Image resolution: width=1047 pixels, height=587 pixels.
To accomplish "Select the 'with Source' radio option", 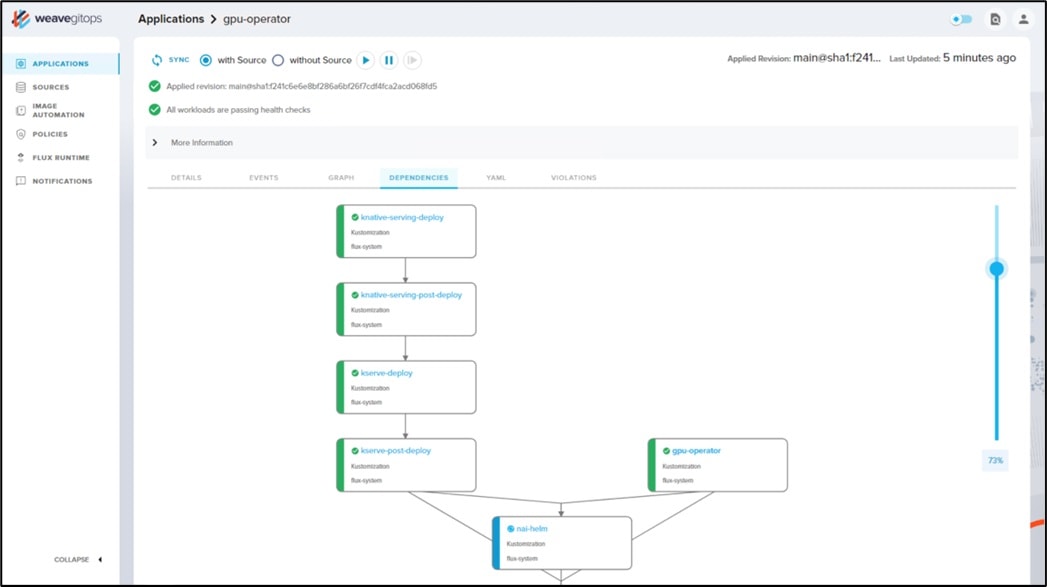I will [206, 60].
